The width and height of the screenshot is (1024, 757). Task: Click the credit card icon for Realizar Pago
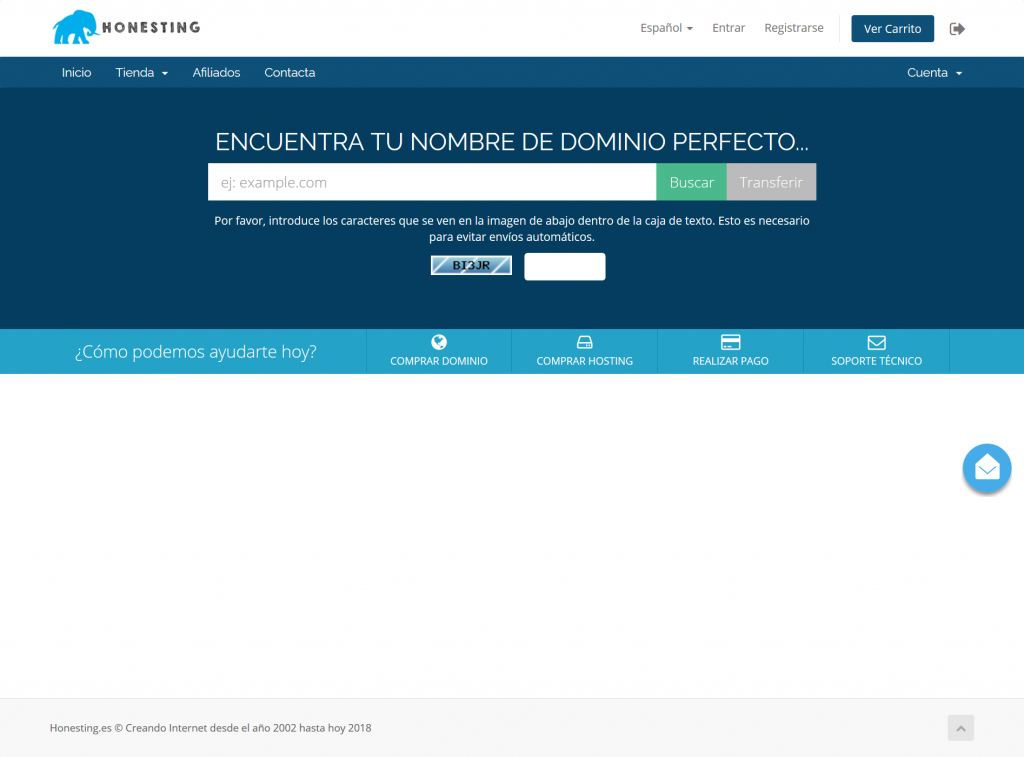(x=730, y=342)
